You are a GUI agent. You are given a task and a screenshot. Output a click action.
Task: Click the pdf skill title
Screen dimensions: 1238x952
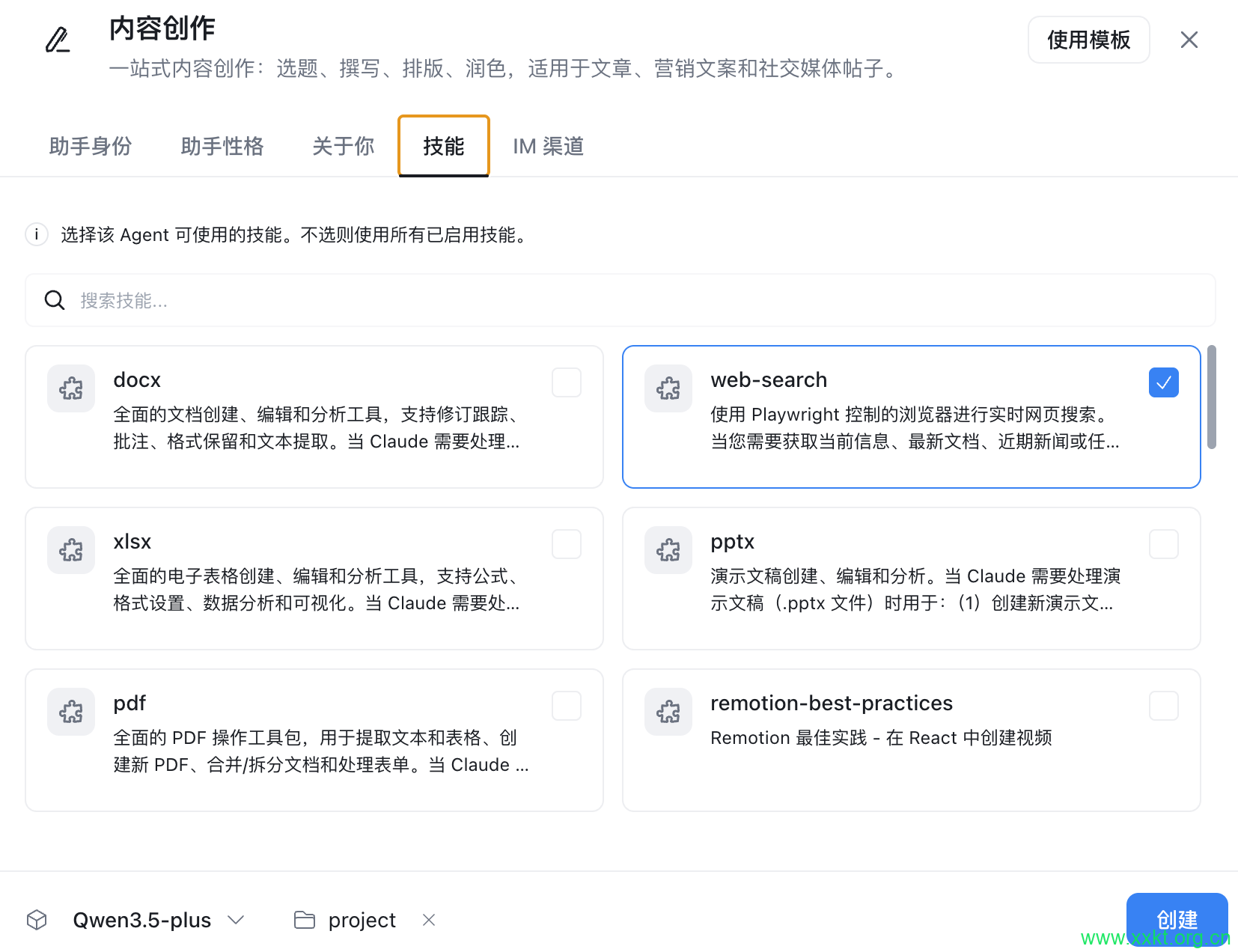point(129,704)
